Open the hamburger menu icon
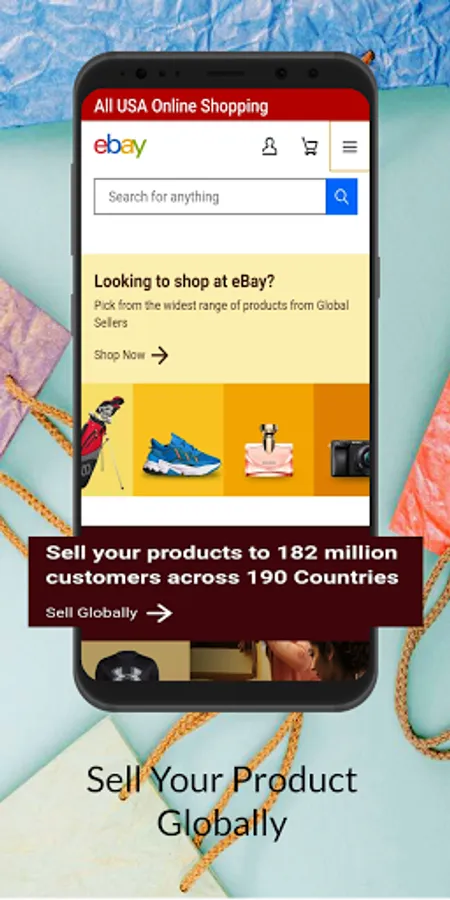This screenshot has width=450, height=900. point(350,147)
